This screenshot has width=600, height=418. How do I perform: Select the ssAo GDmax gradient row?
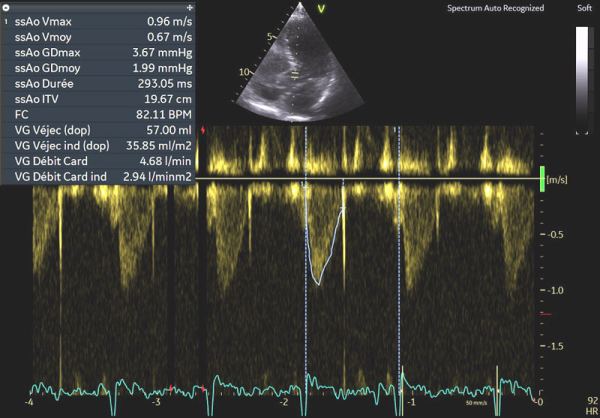[100, 51]
